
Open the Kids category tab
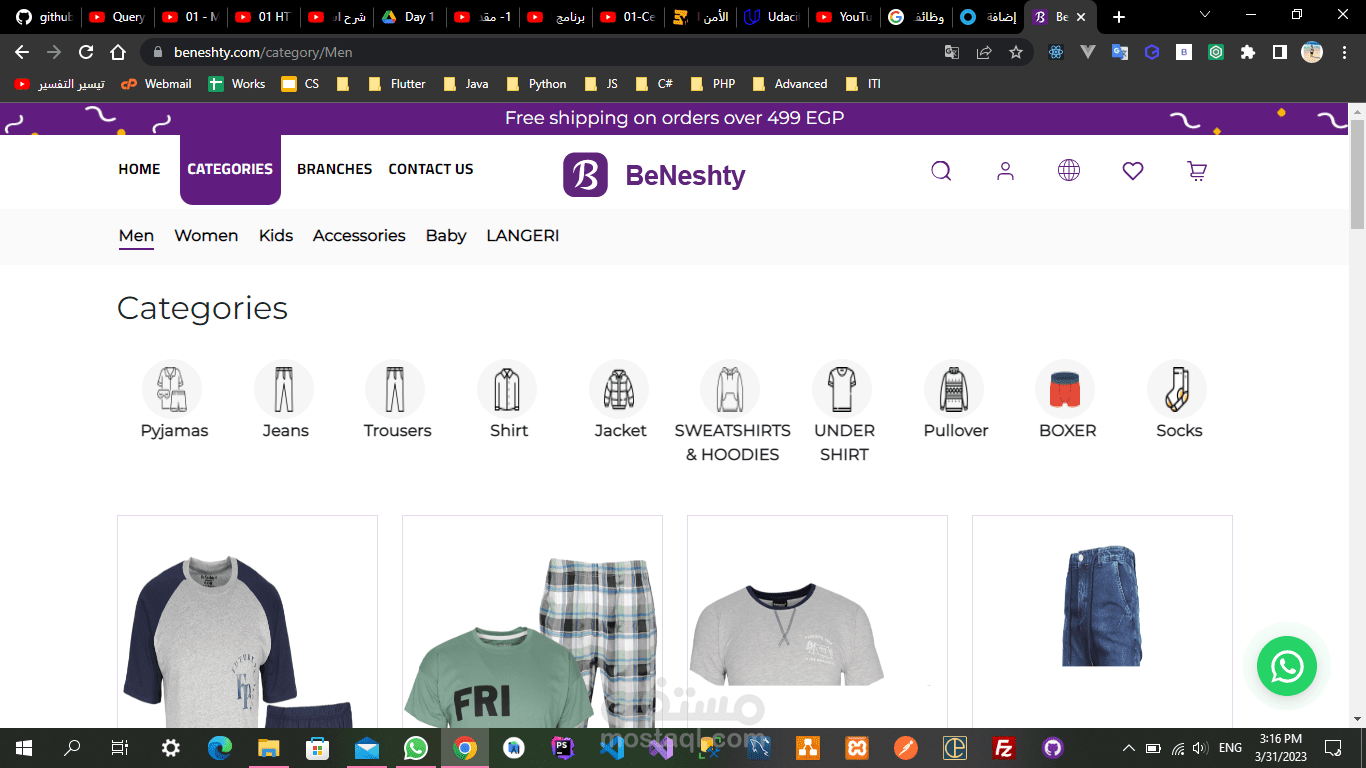click(x=276, y=236)
